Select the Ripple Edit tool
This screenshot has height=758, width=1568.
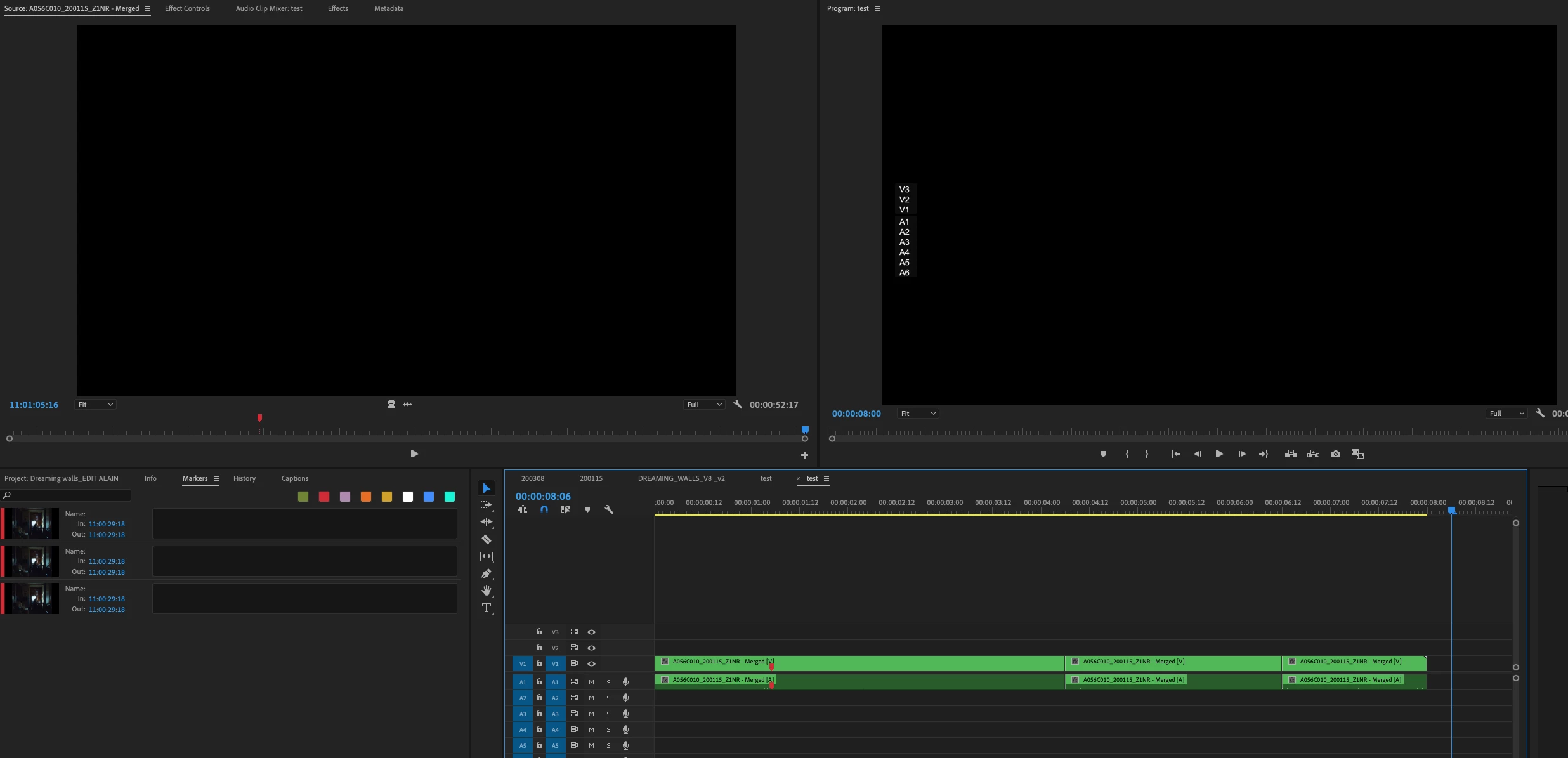(x=487, y=523)
